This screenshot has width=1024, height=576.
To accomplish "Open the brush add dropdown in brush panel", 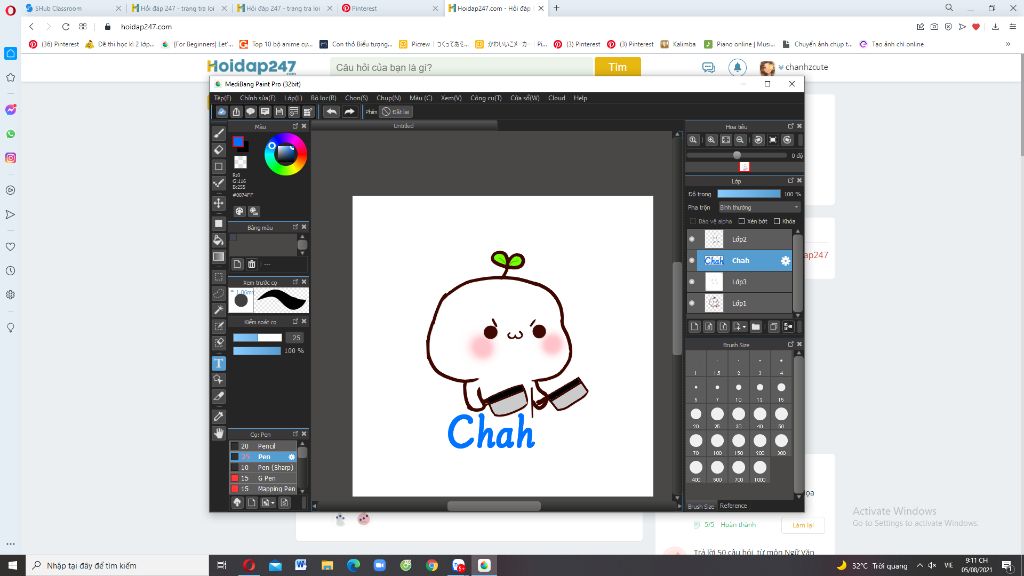I will point(275,503).
